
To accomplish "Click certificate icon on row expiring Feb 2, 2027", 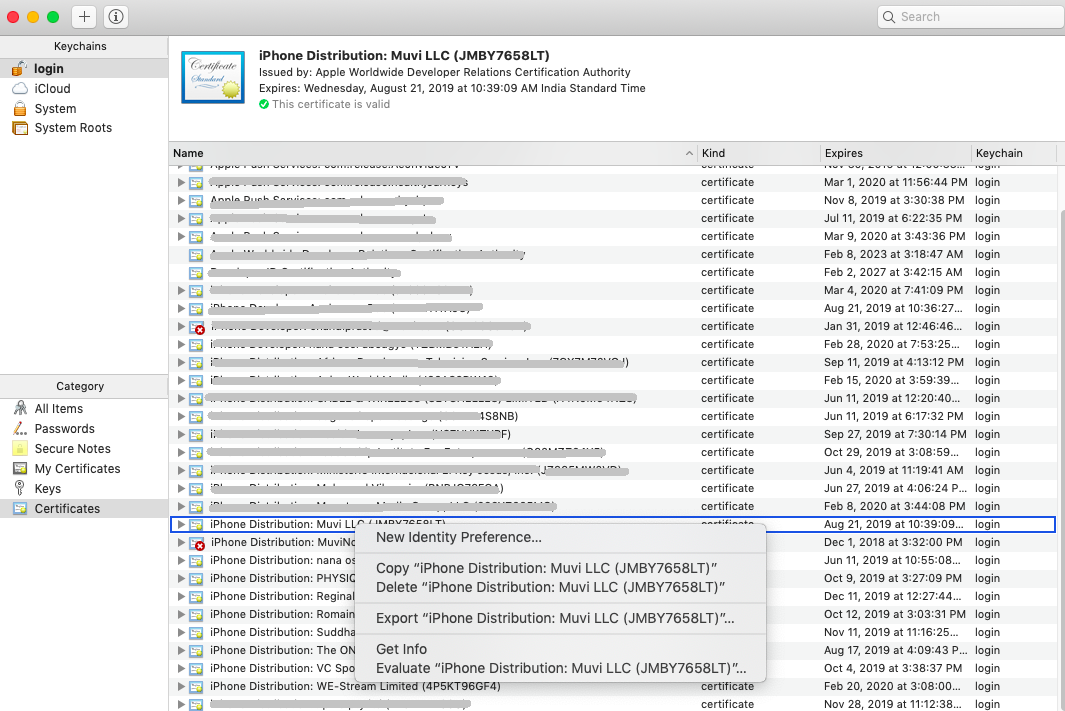I will coord(196,272).
